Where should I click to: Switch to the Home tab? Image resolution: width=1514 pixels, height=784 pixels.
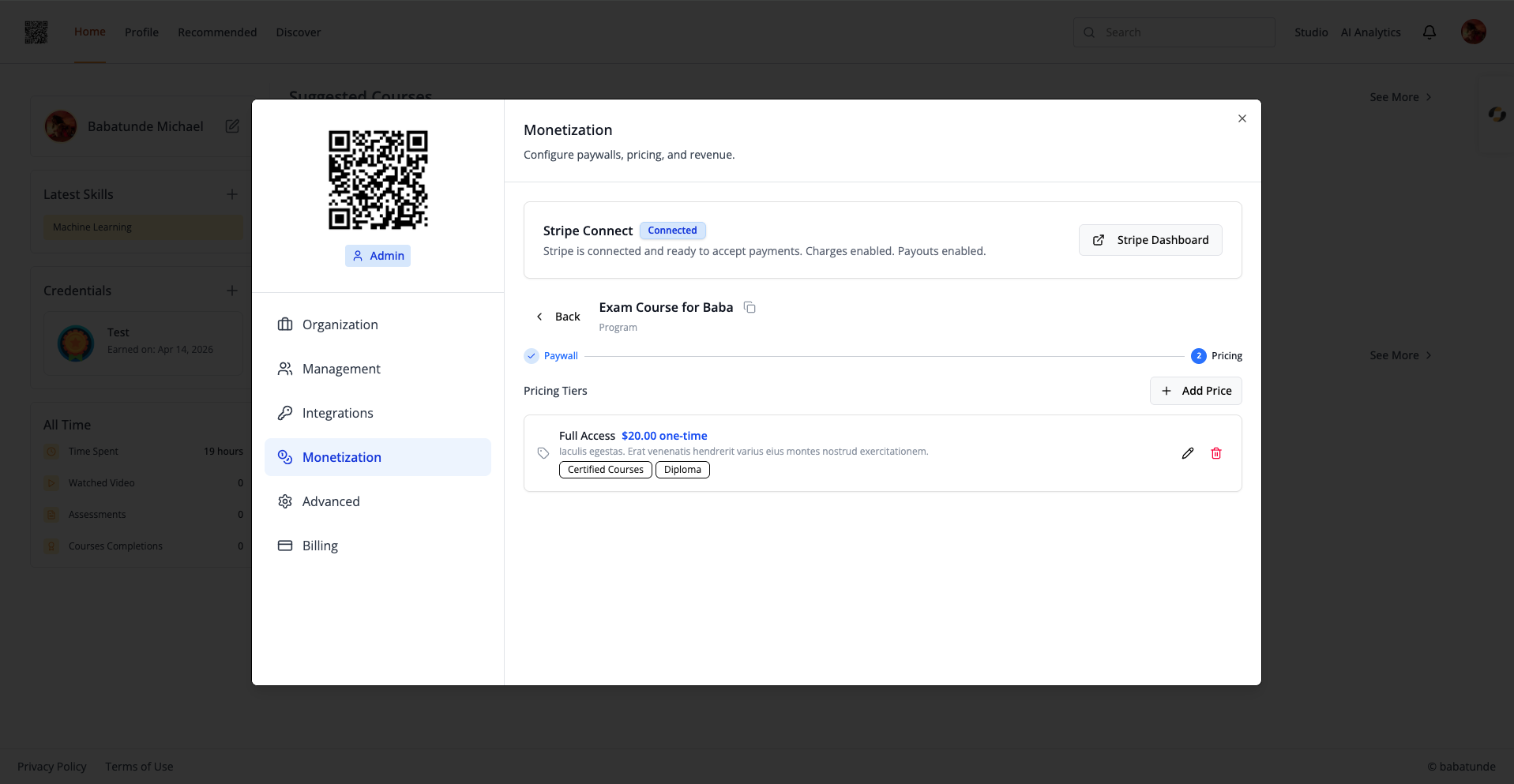(x=90, y=32)
